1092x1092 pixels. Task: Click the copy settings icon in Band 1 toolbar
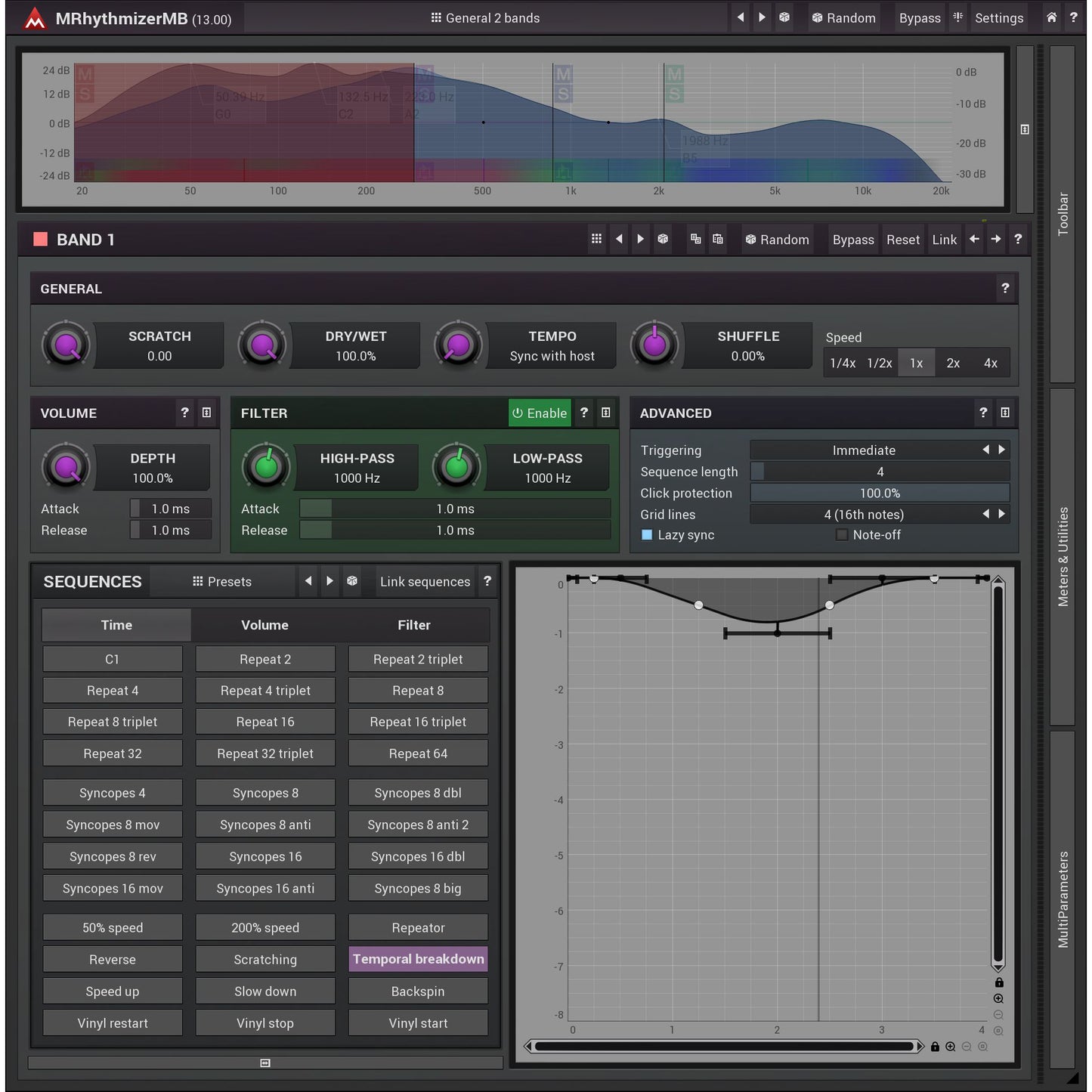point(695,239)
